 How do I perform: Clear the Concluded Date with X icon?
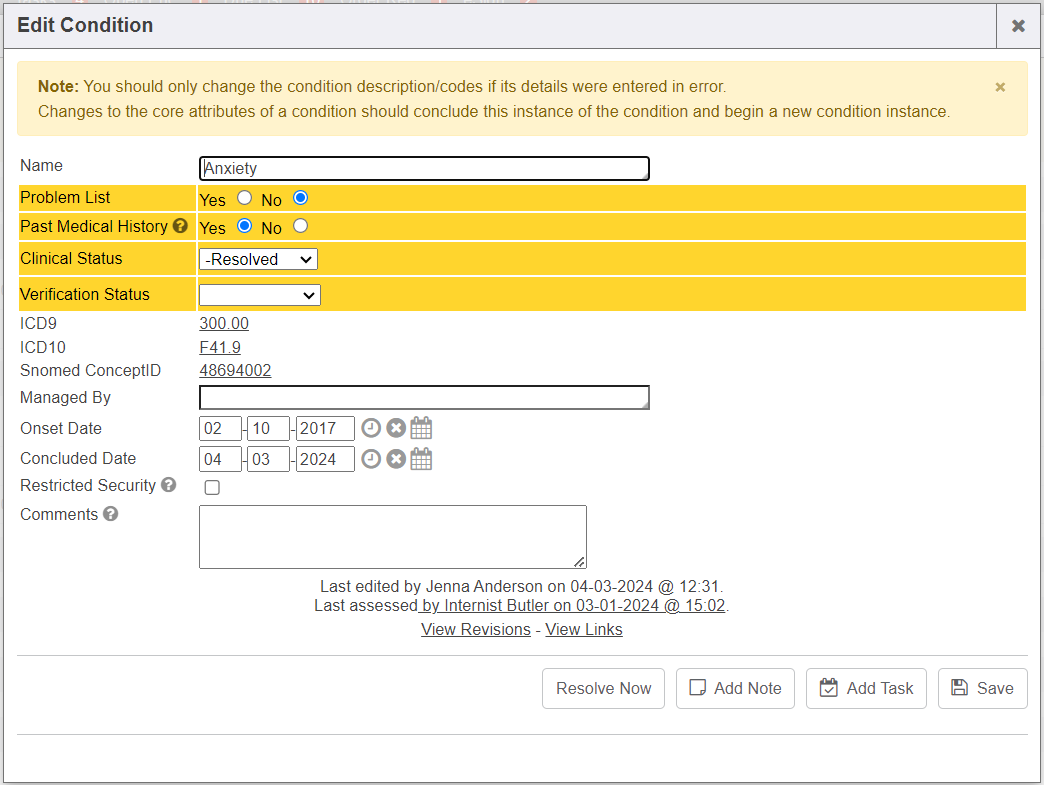(396, 459)
